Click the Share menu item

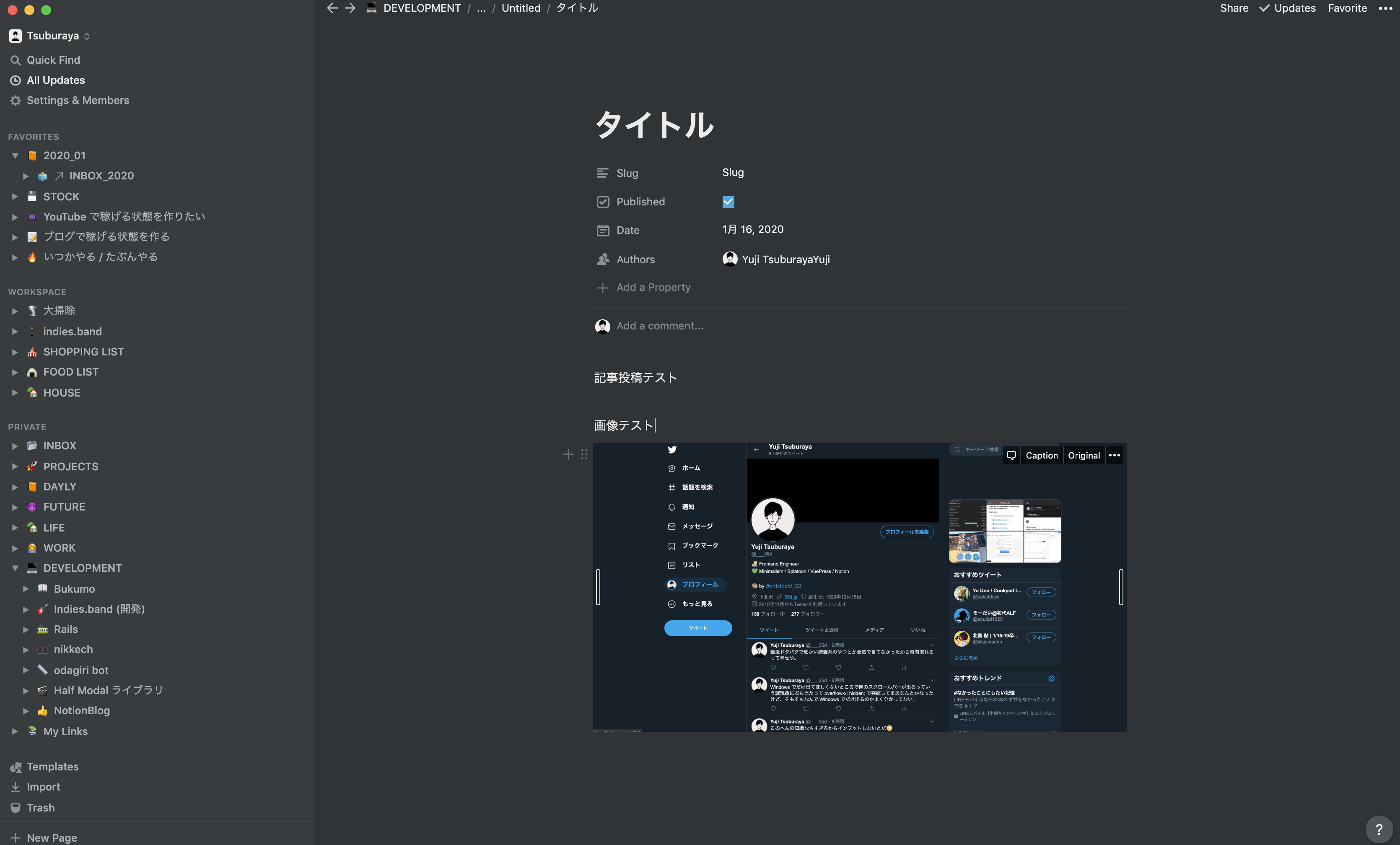[x=1234, y=8]
